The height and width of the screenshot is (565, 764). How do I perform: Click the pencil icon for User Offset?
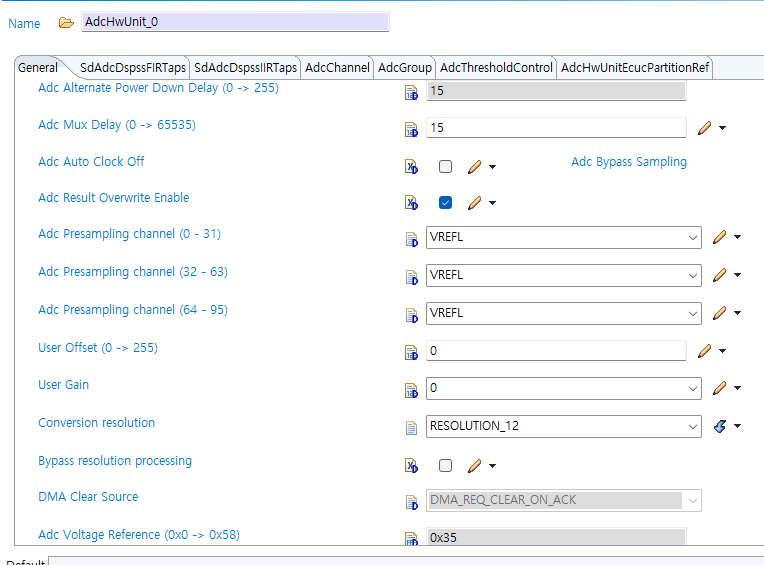(x=705, y=351)
